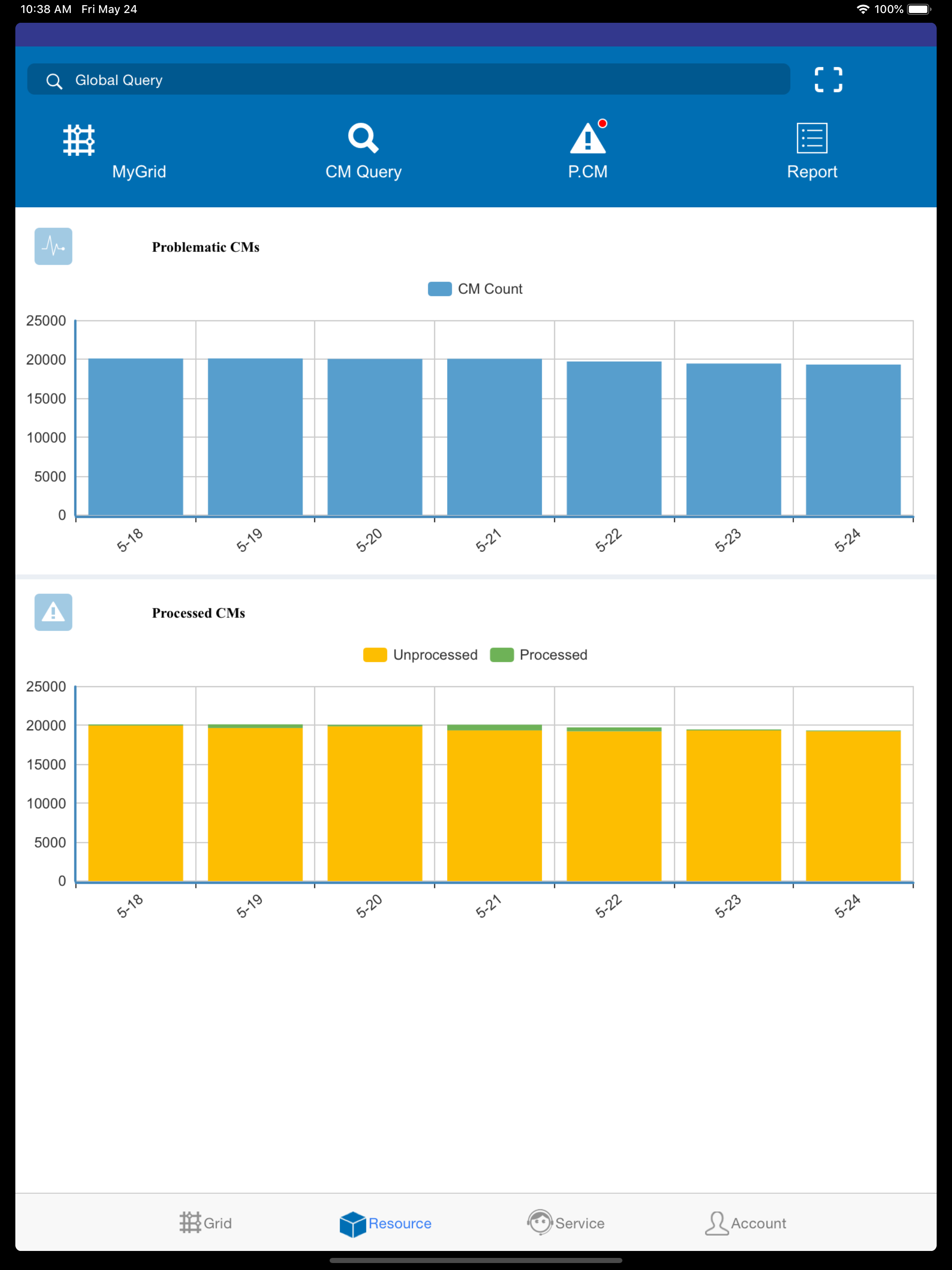Click the Processed CMs title
Image resolution: width=952 pixels, height=1270 pixels.
(x=198, y=613)
